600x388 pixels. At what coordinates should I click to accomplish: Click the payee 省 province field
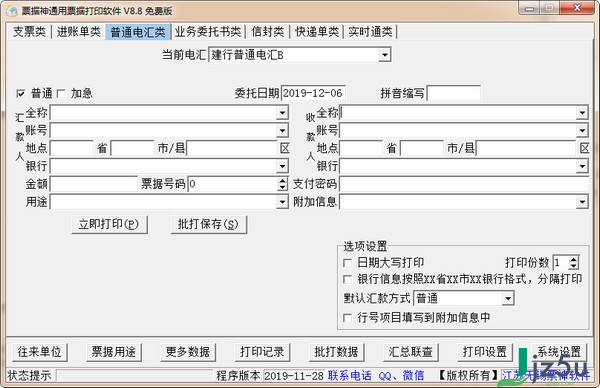coord(361,148)
